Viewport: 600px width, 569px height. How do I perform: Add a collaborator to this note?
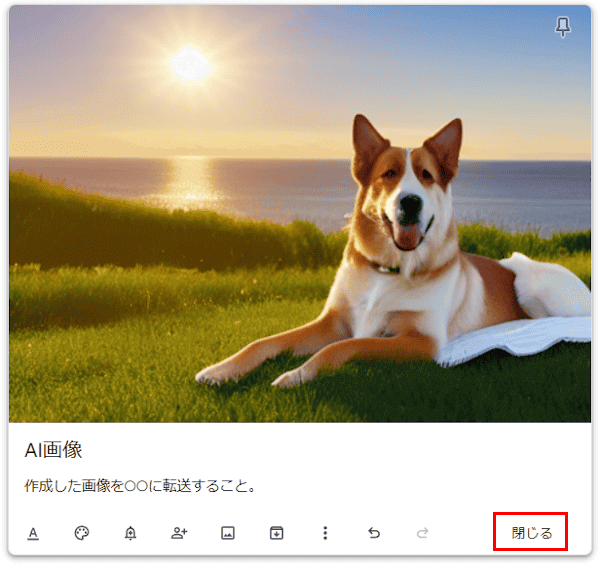coord(179,533)
